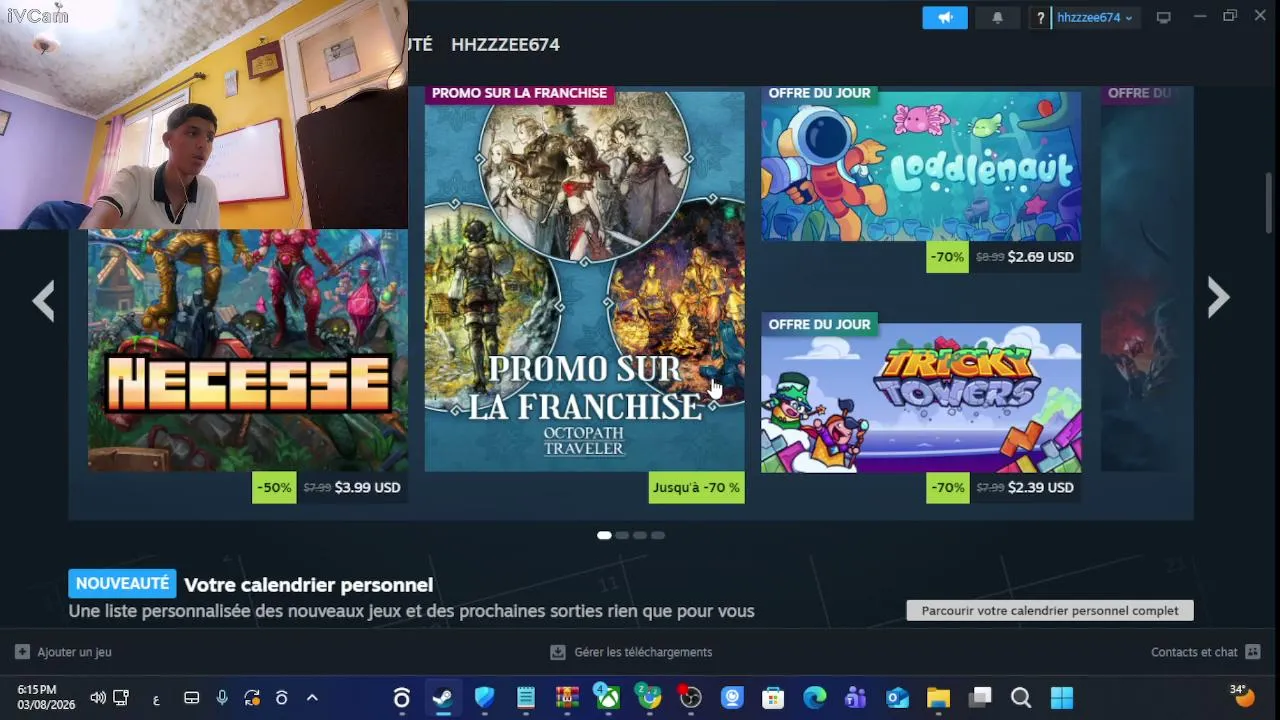This screenshot has height=720, width=1280.
Task: Open Task View on the taskbar
Action: [980, 697]
